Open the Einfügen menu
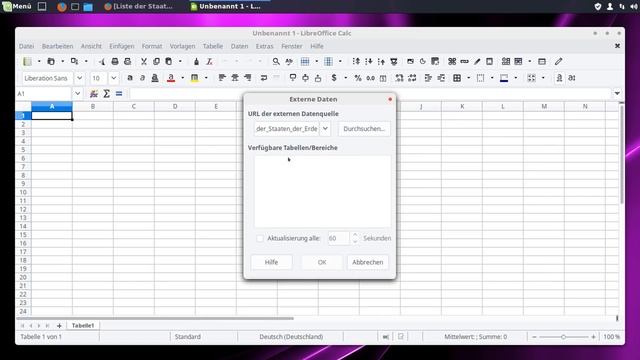640x360 pixels. [x=122, y=46]
